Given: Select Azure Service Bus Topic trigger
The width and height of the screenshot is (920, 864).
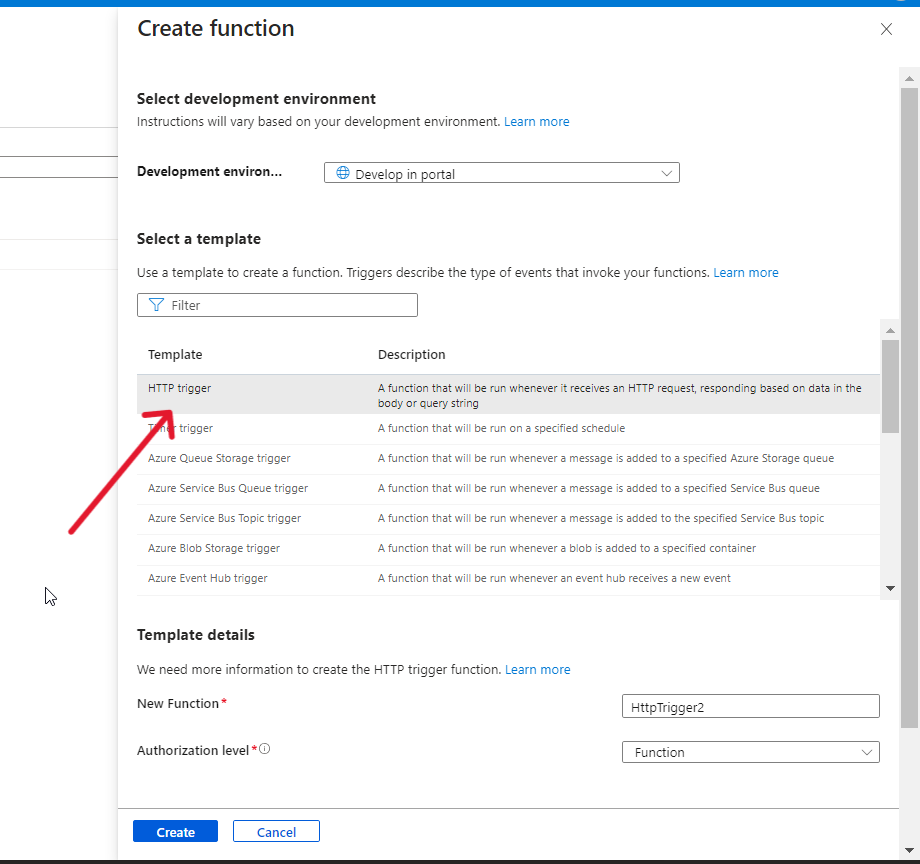Looking at the screenshot, I should click(x=224, y=518).
